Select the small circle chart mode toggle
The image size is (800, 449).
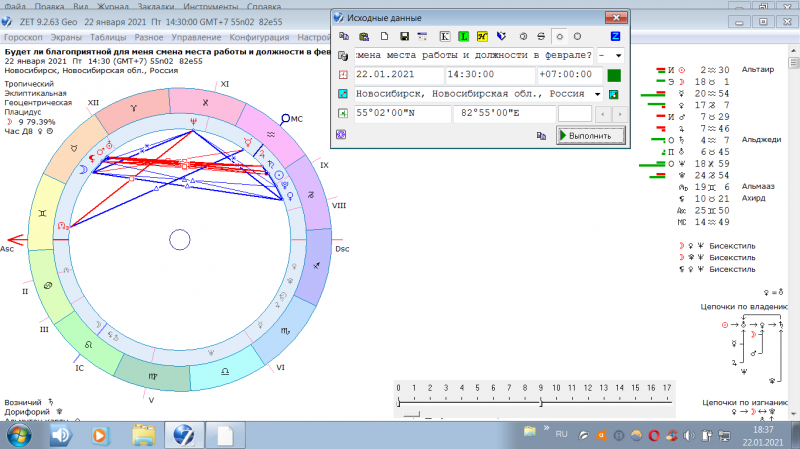557,36
